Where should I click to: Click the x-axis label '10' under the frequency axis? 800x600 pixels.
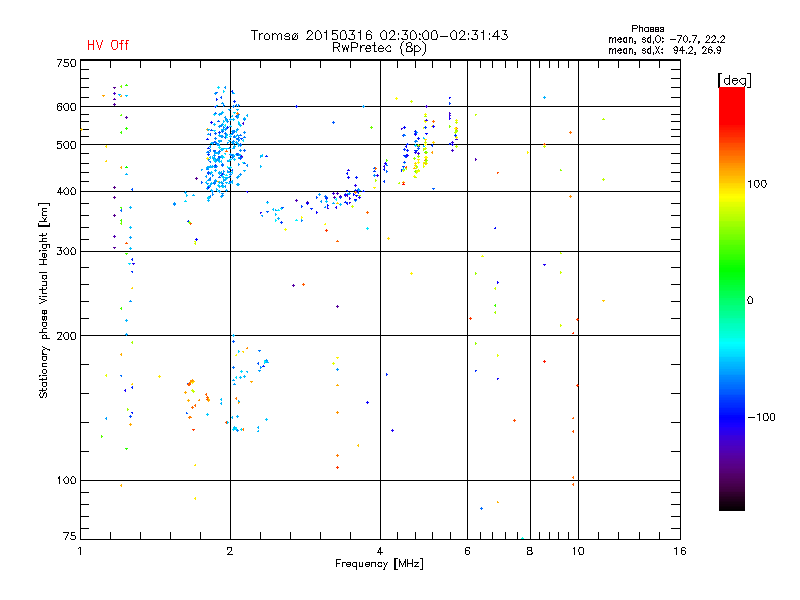(x=578, y=552)
